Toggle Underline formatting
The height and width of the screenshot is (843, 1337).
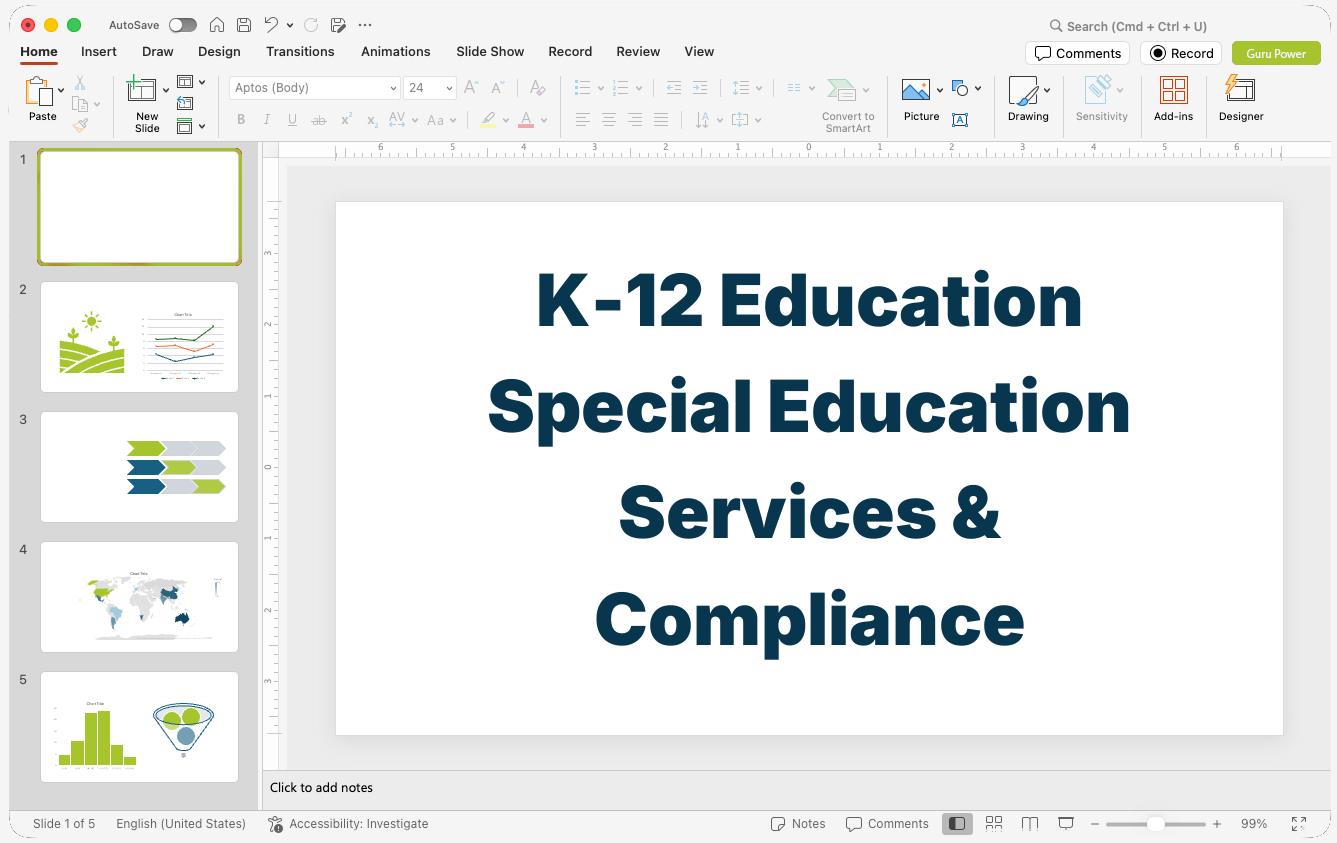point(292,120)
